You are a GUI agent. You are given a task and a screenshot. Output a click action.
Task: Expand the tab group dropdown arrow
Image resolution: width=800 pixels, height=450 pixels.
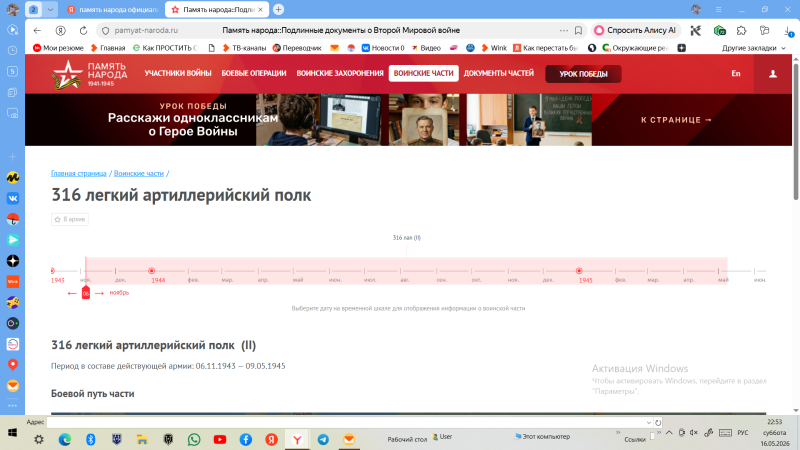(x=50, y=10)
